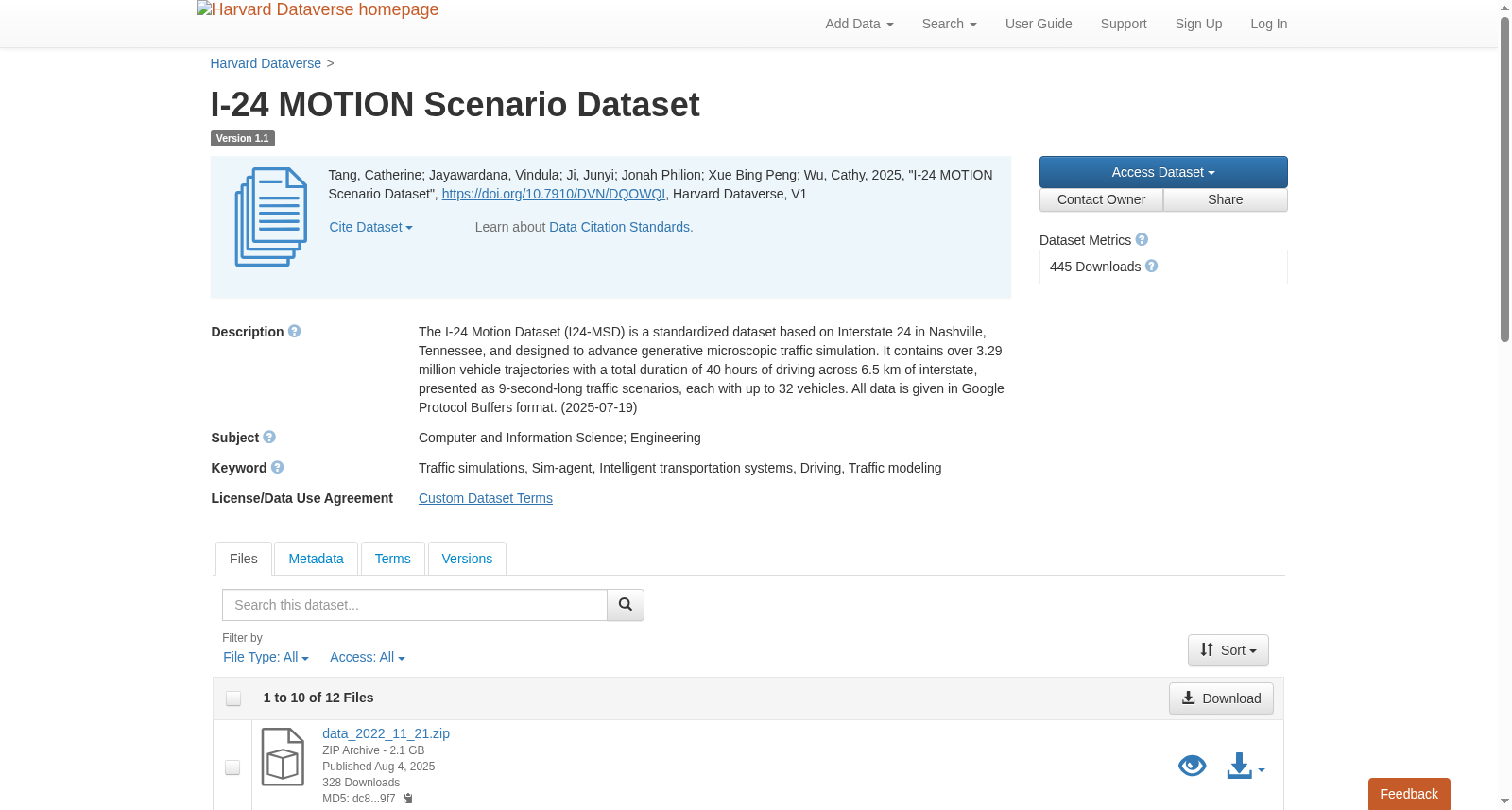Click help icon next to Description label
Image resolution: width=1512 pixels, height=810 pixels.
pyautogui.click(x=294, y=332)
